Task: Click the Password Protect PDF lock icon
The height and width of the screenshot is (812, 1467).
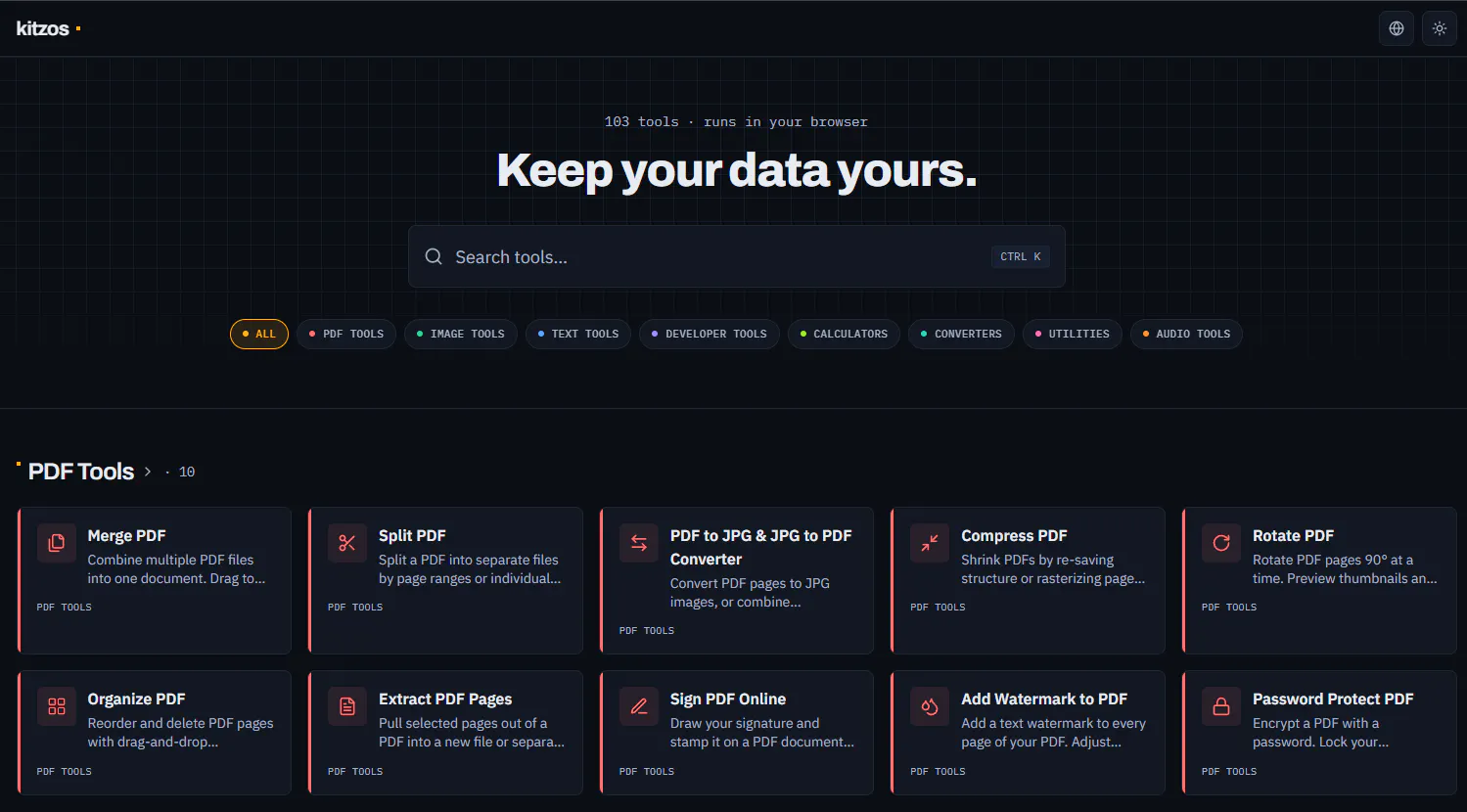Action: pyautogui.click(x=1221, y=706)
